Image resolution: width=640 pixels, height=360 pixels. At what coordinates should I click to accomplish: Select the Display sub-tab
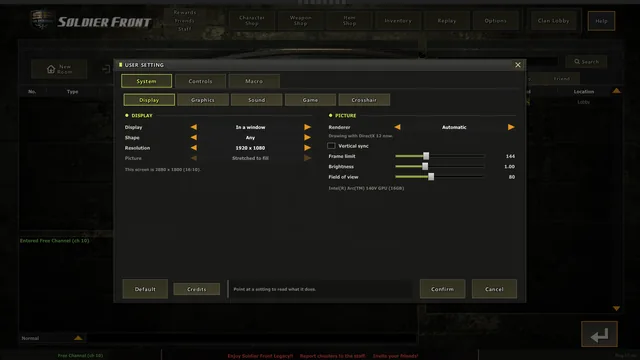pos(149,100)
